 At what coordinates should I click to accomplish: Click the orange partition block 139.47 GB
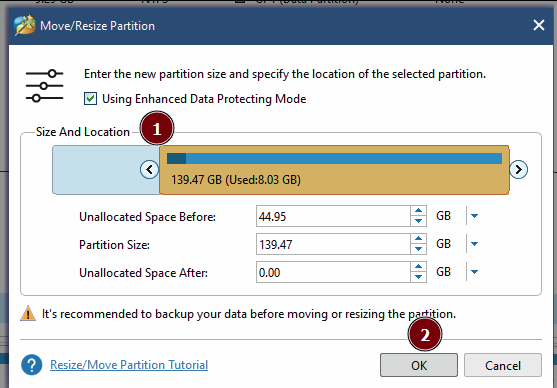(x=334, y=170)
